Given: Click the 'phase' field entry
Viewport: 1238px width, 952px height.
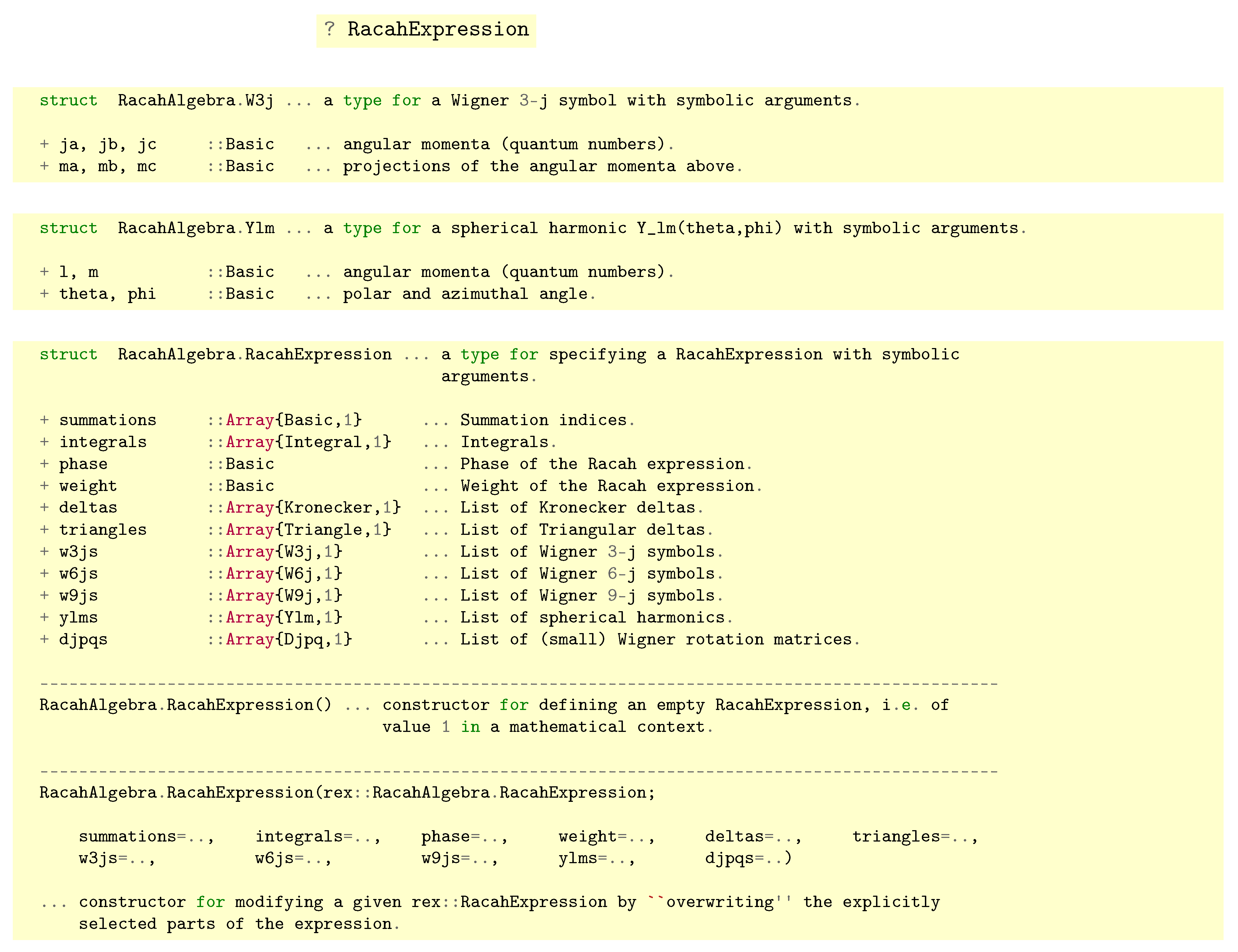Looking at the screenshot, I should pos(83,464).
